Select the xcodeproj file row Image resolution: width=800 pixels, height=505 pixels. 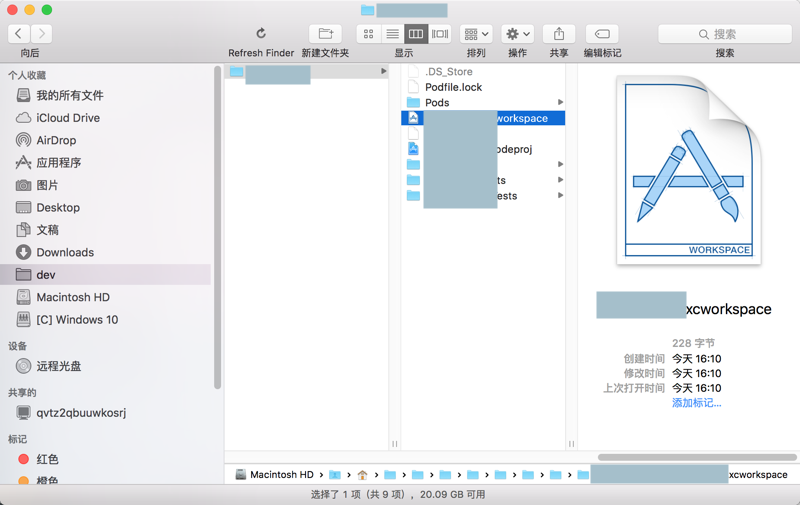483,149
